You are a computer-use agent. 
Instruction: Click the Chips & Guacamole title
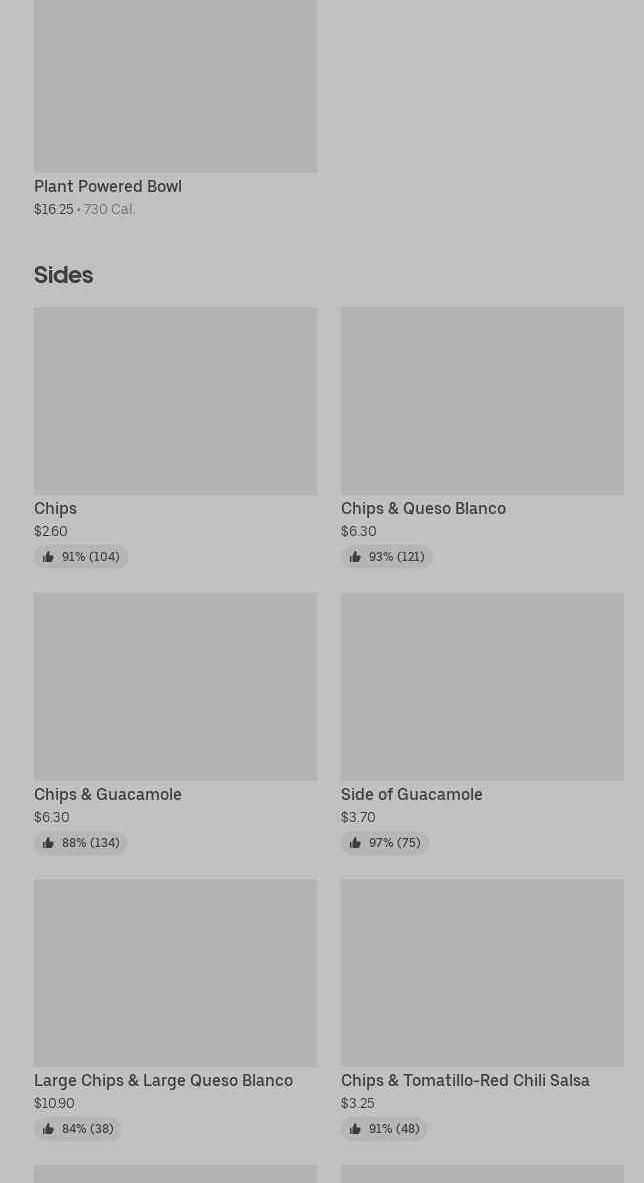pos(108,794)
